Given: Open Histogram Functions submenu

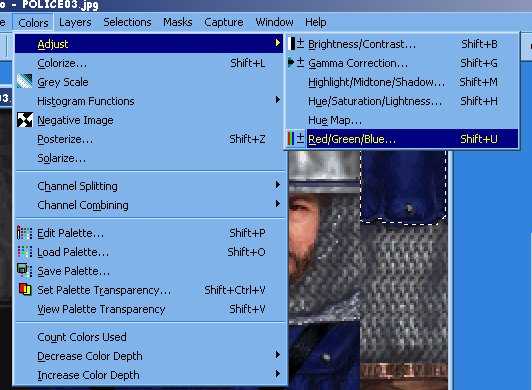Looking at the screenshot, I should [149, 101].
